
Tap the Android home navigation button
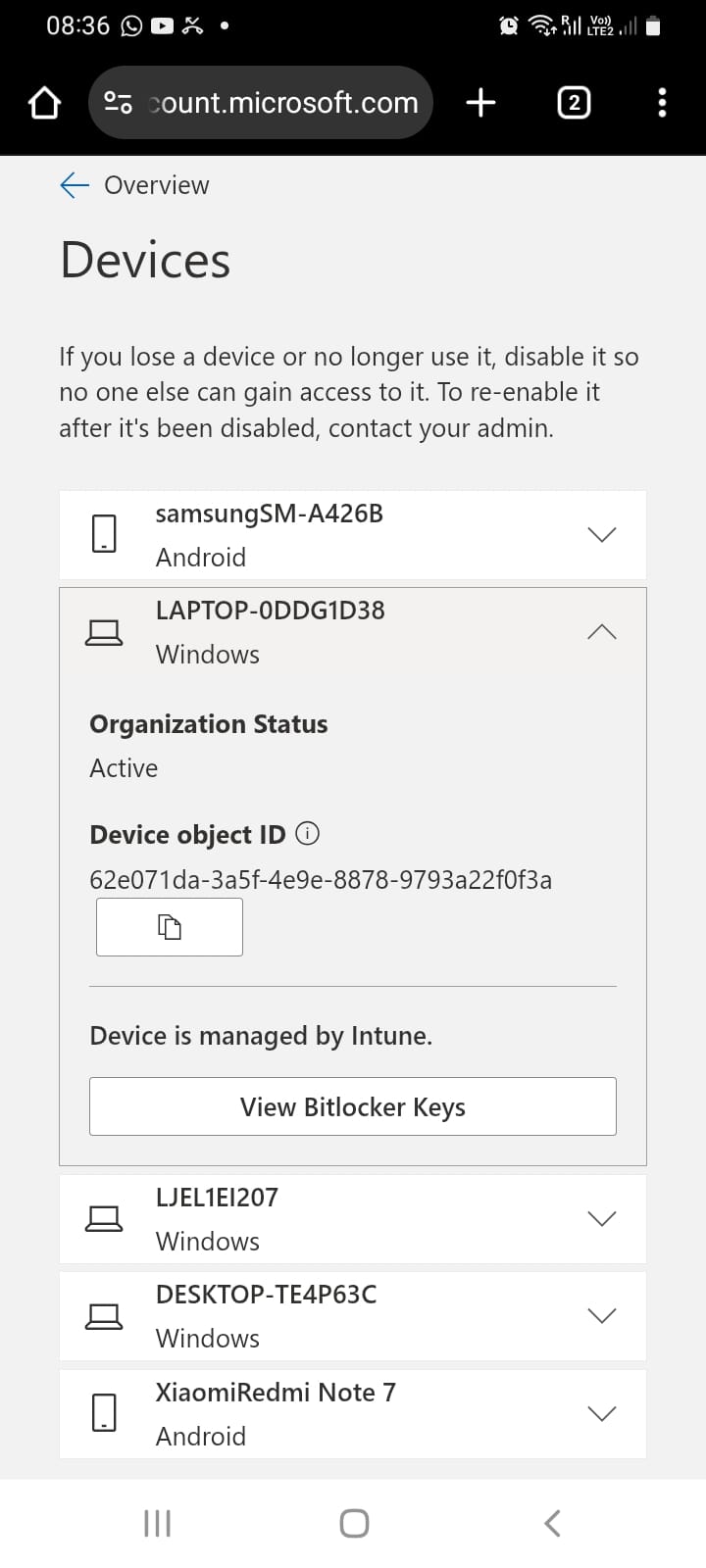[354, 1523]
